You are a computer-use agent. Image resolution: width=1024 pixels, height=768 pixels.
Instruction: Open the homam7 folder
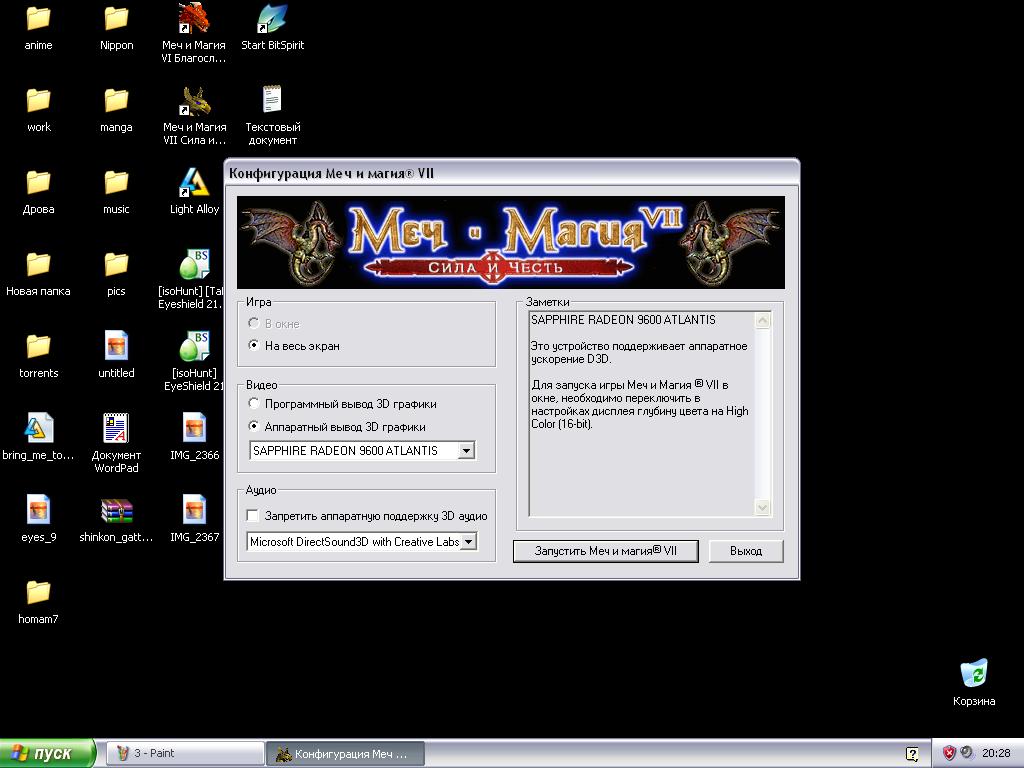click(38, 594)
